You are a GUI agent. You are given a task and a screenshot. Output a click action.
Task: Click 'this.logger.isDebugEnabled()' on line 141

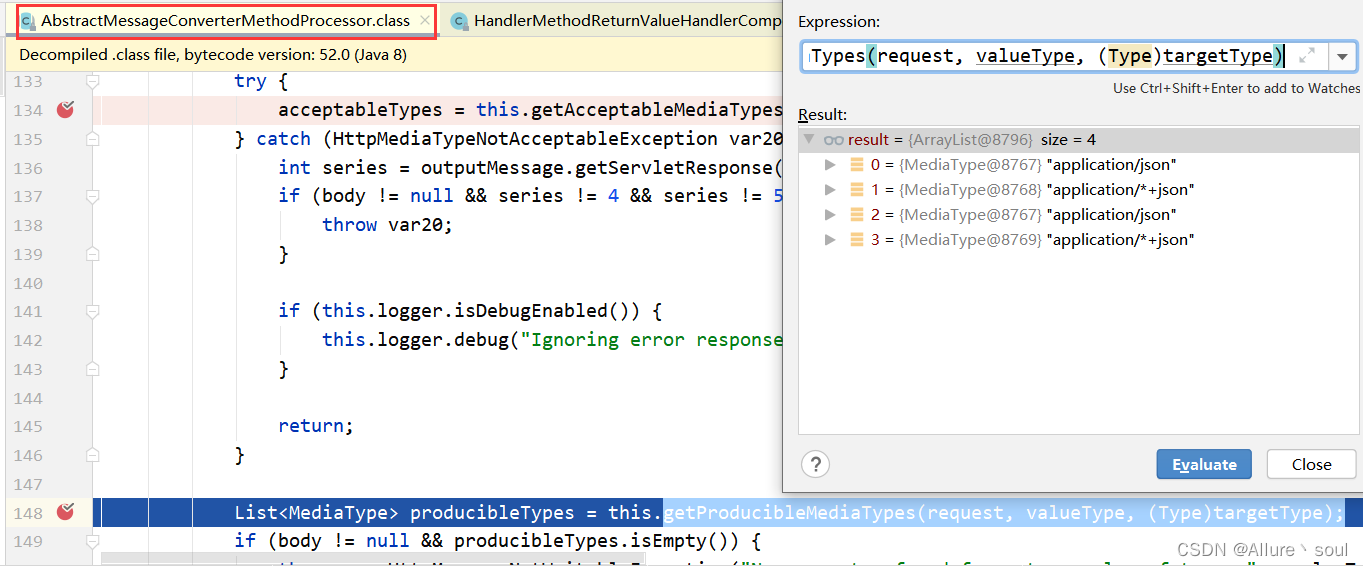pyautogui.click(x=481, y=311)
